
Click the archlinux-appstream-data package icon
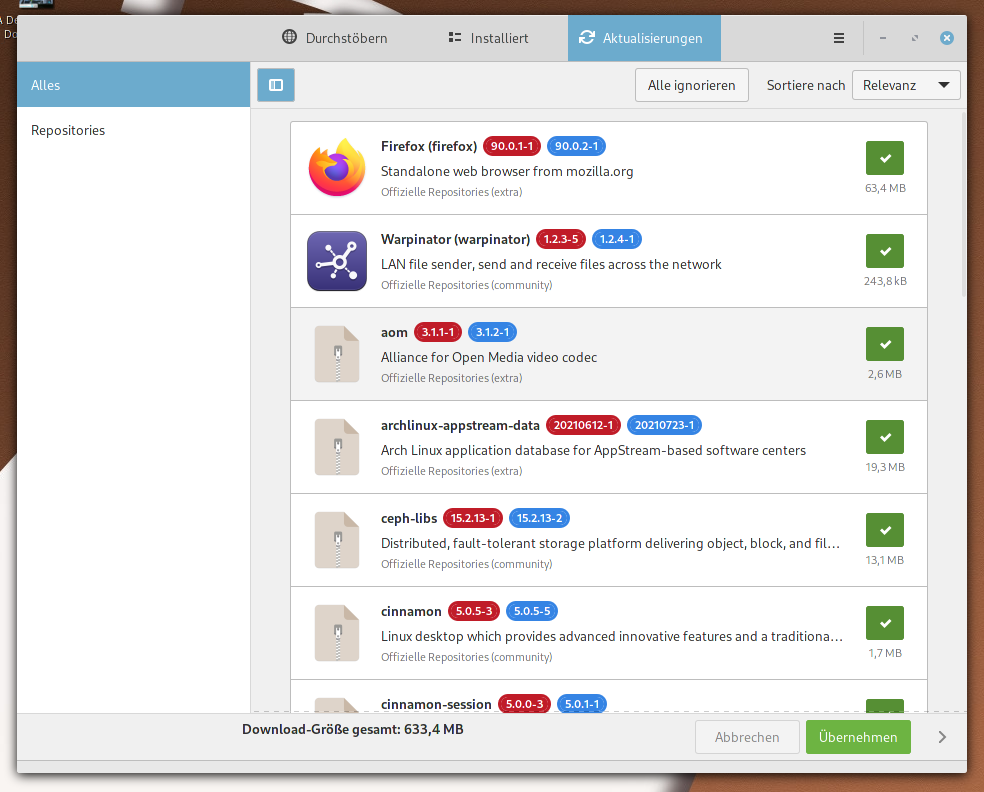337,447
